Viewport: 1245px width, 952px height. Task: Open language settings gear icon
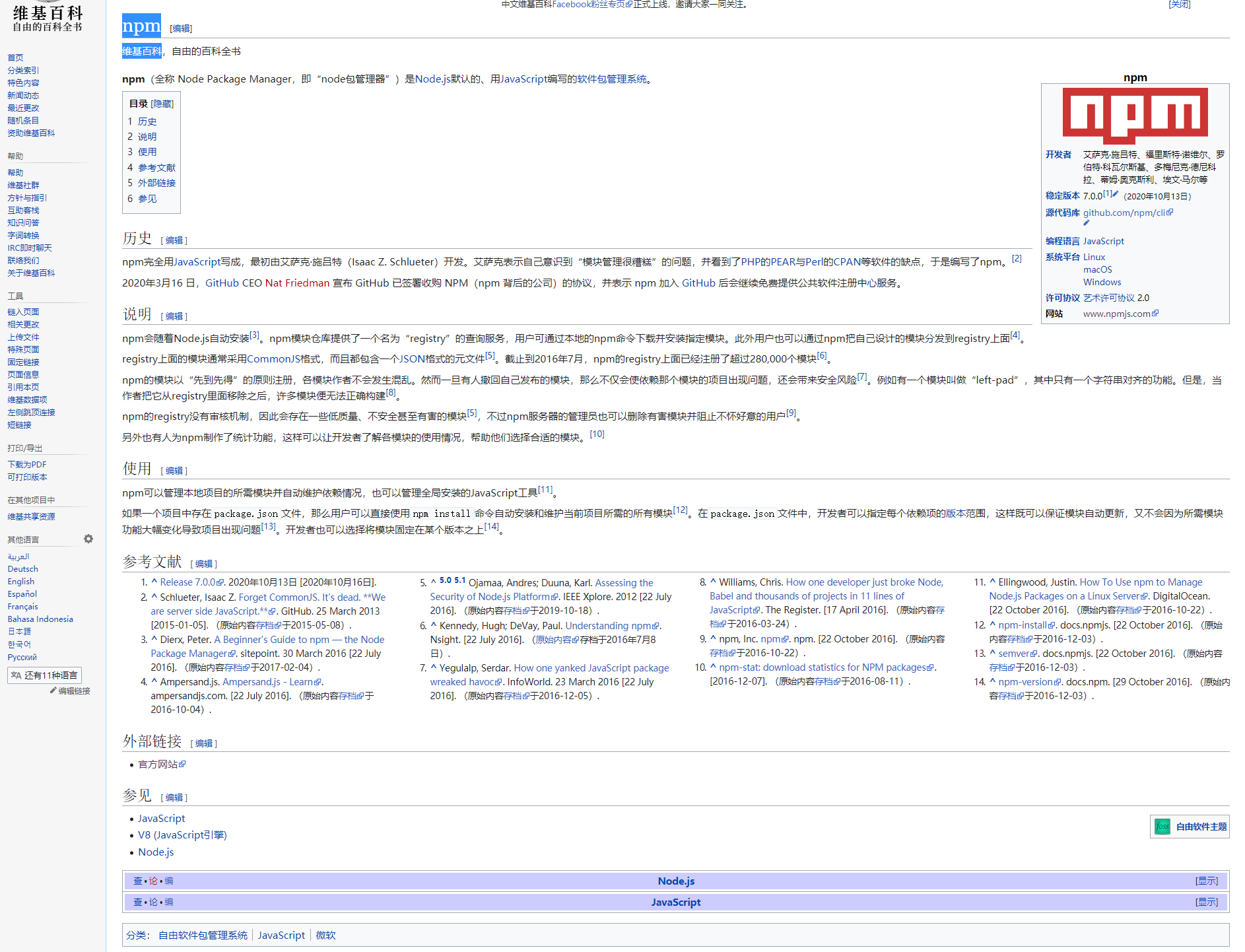tap(88, 539)
